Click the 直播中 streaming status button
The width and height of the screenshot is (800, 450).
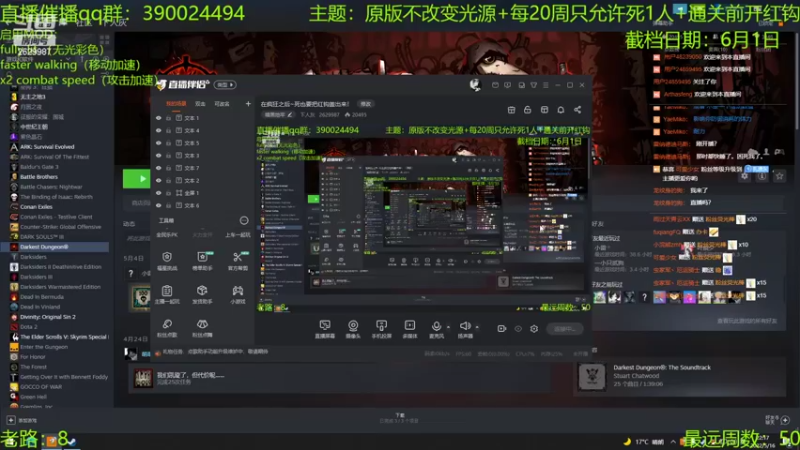(565, 329)
